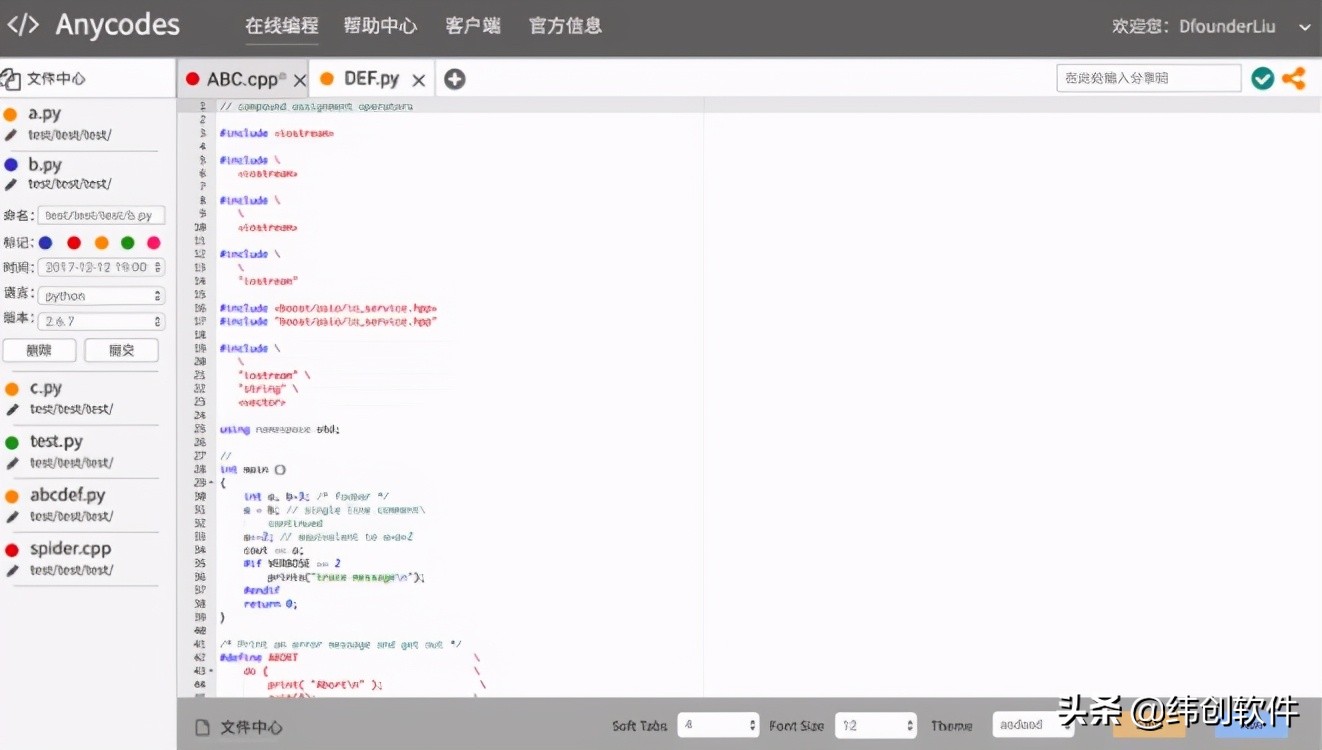
Task: Choose the blue tag color
Action: [45, 243]
